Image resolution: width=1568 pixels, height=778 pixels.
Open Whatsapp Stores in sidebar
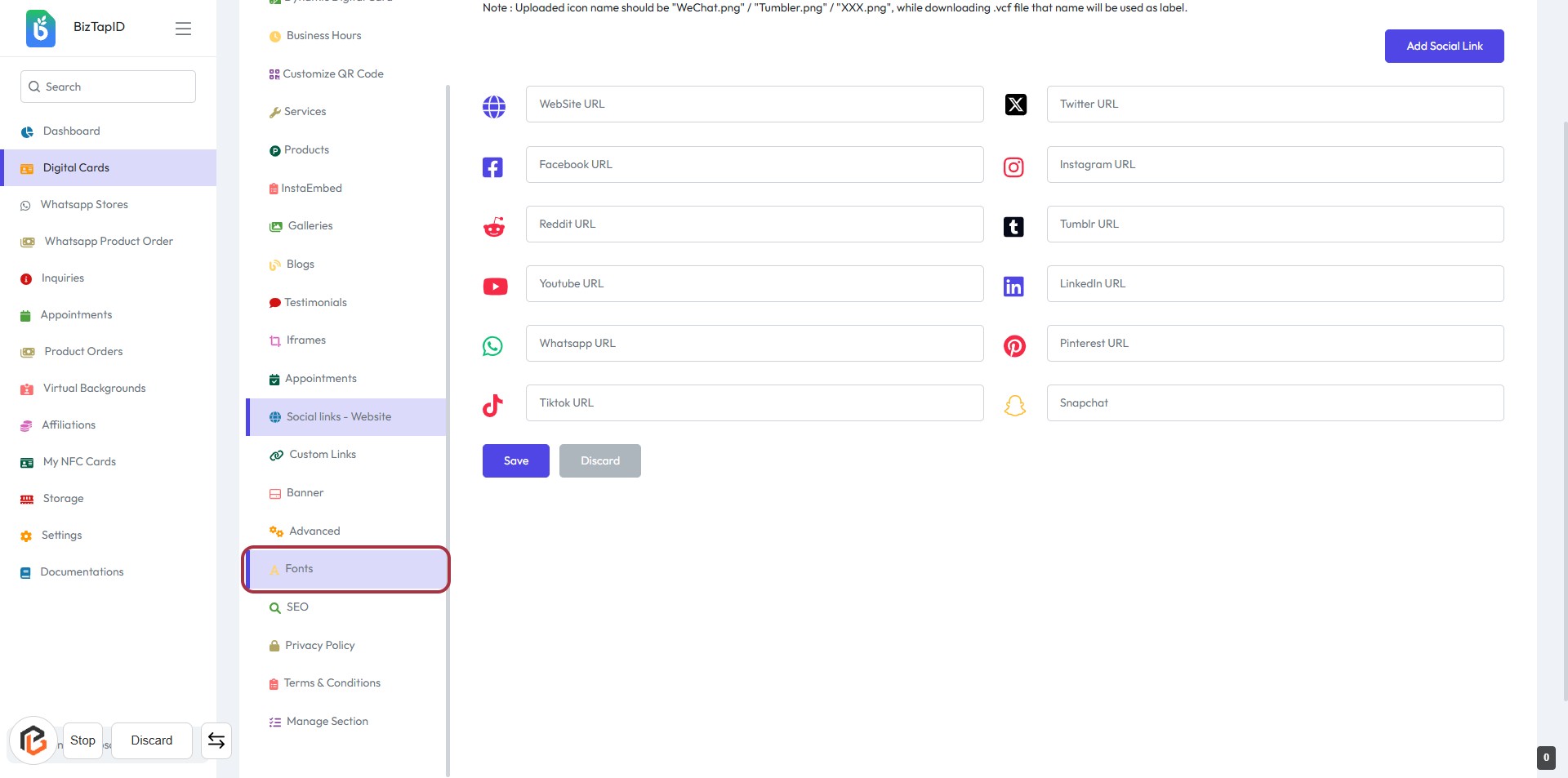pos(84,205)
